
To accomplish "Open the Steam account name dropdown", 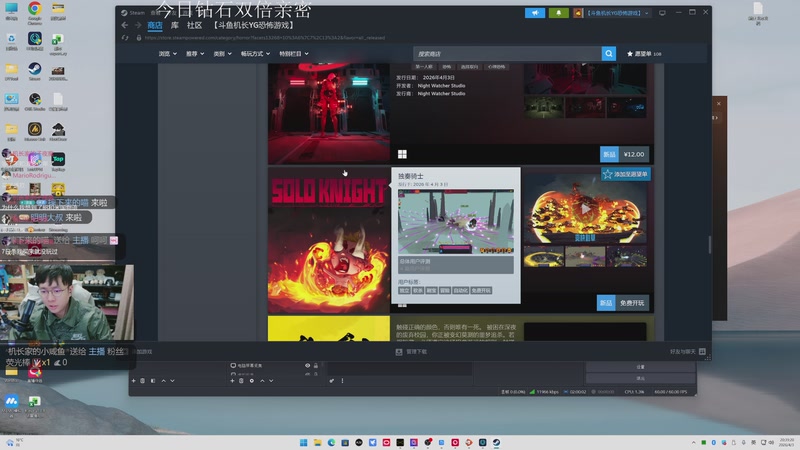I will (617, 13).
